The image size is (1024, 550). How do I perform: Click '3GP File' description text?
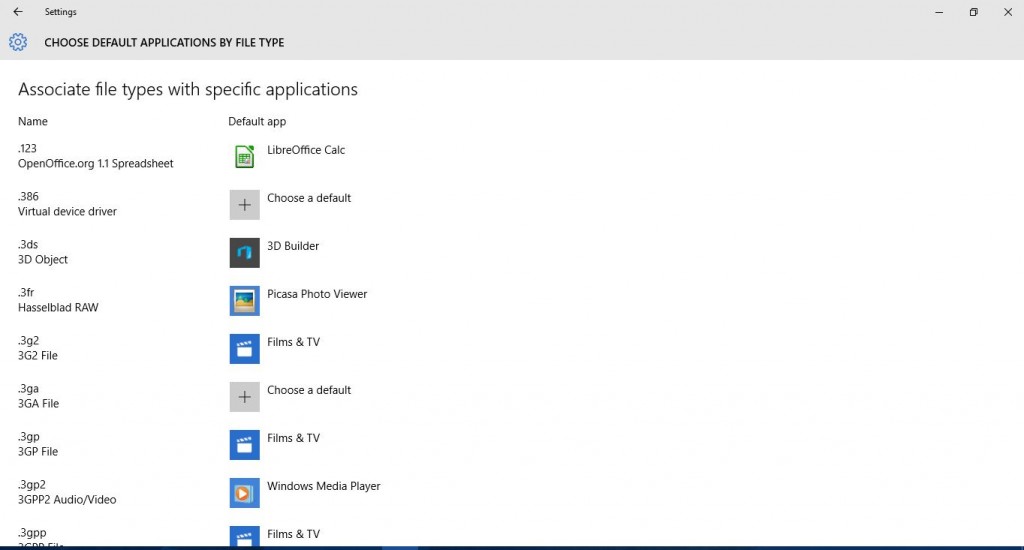[x=38, y=451]
